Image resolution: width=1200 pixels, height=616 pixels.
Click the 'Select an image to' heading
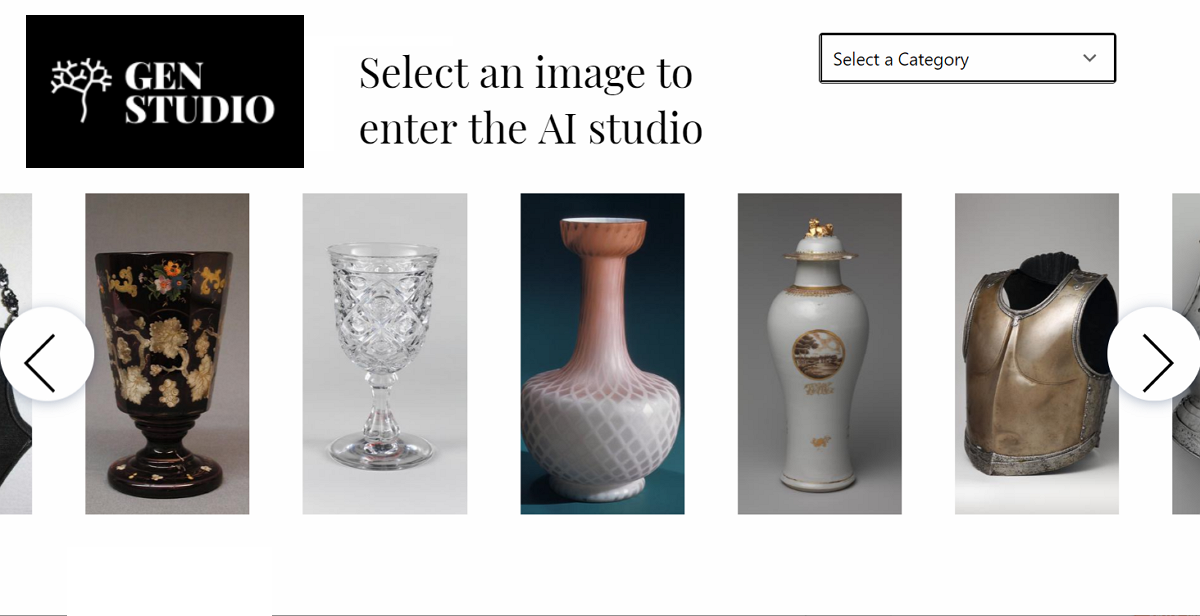coord(526,73)
